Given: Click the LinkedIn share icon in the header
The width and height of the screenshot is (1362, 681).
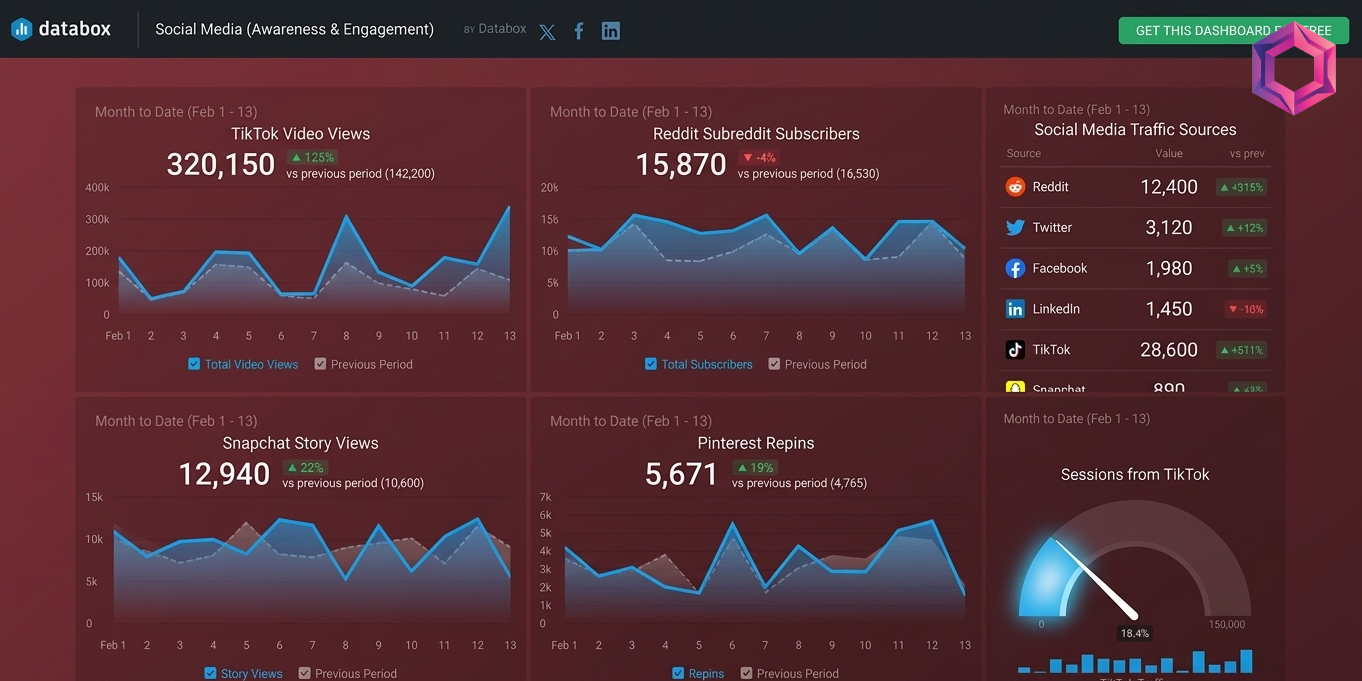Looking at the screenshot, I should coord(611,31).
